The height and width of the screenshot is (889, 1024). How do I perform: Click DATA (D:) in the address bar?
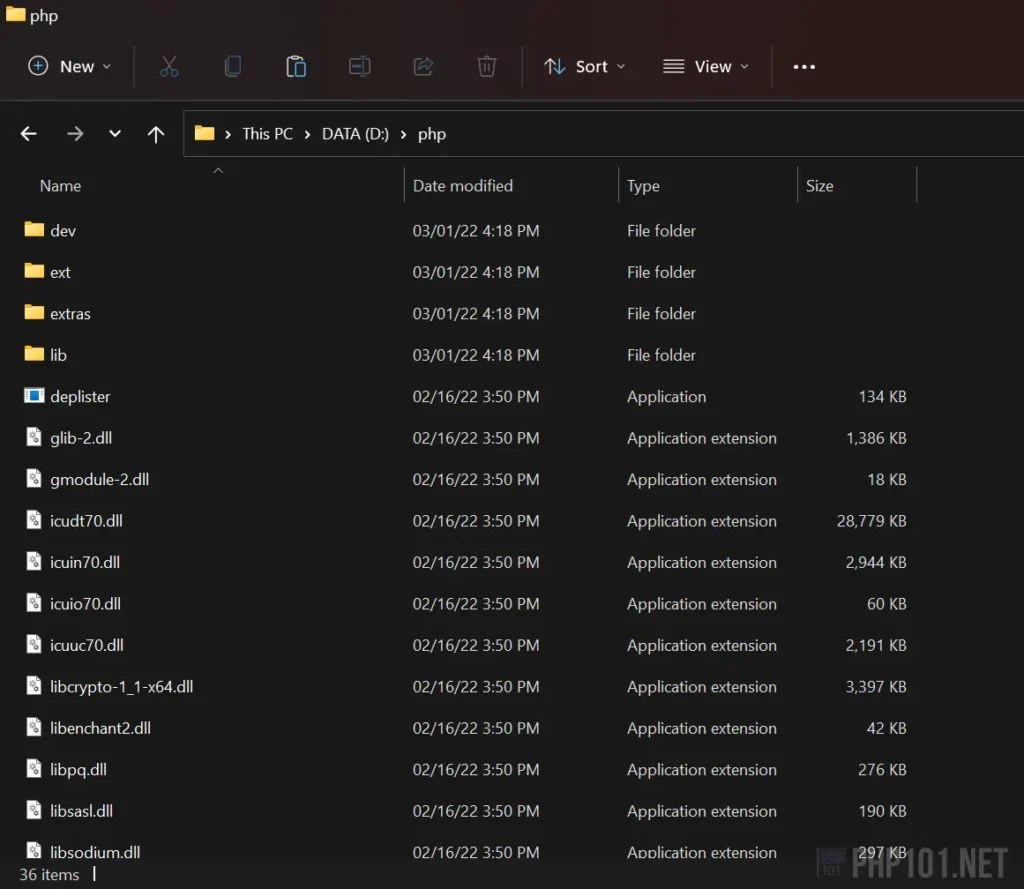(355, 134)
